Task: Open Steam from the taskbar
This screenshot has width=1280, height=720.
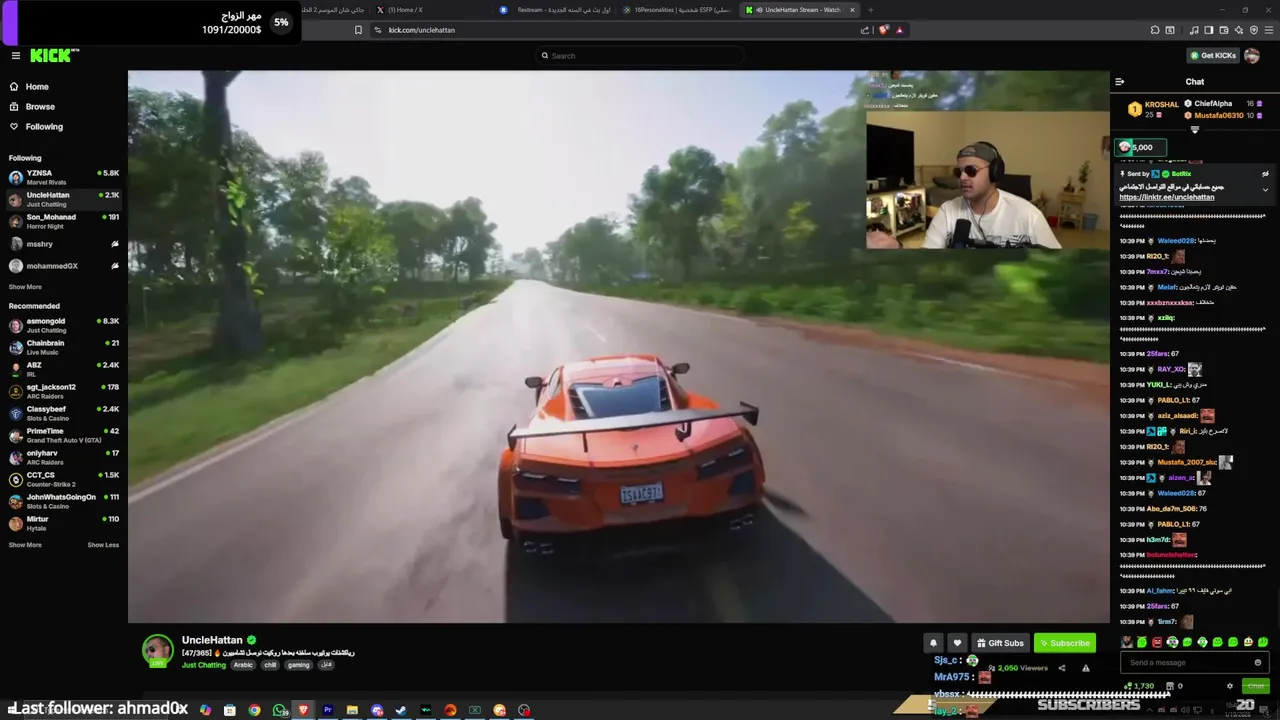Action: pyautogui.click(x=401, y=710)
